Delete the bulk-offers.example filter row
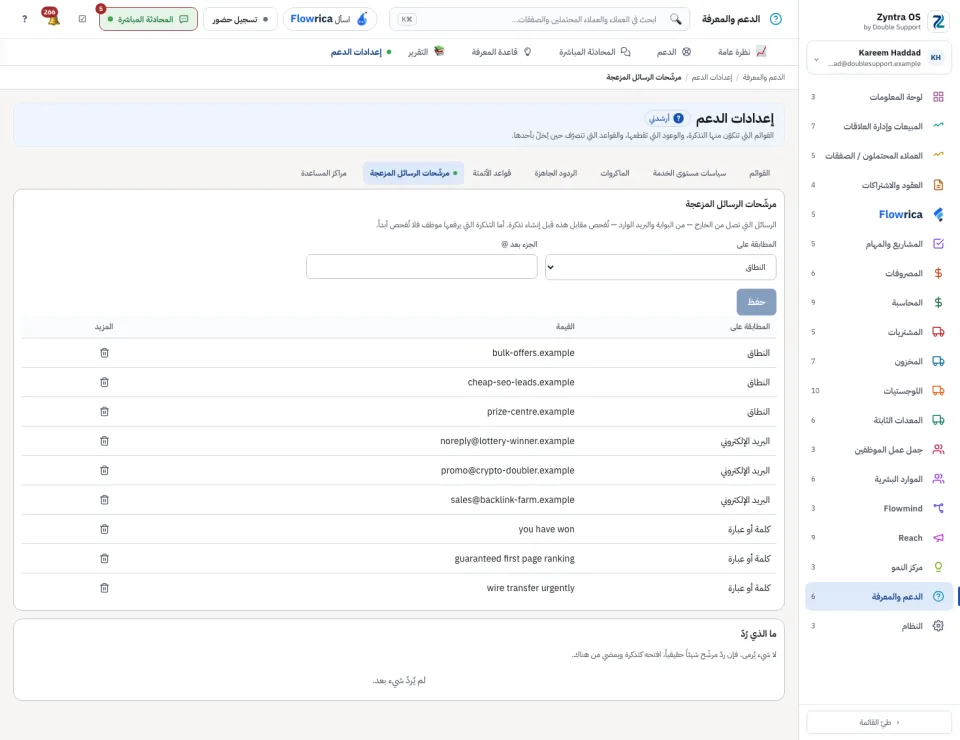 coord(104,353)
